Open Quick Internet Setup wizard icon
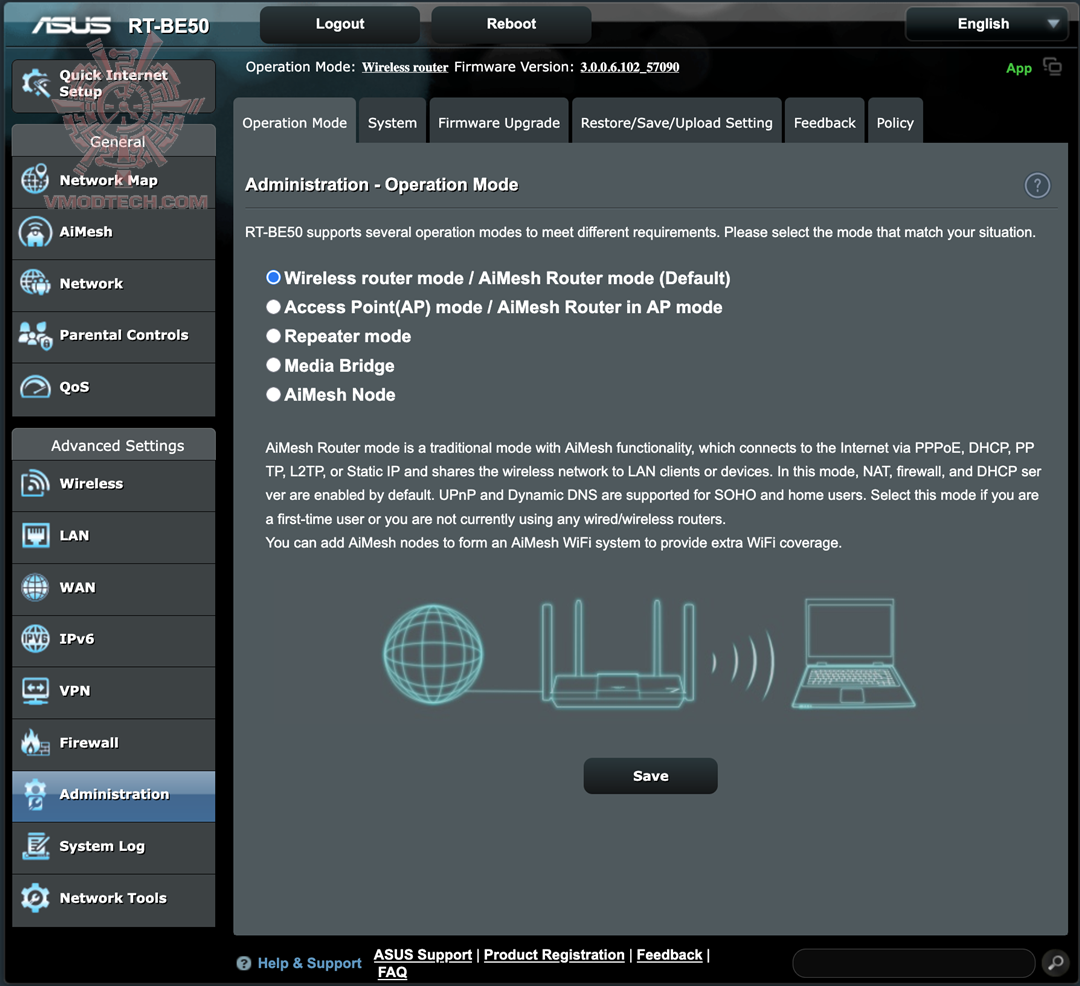Screen dimensions: 1080x986 click(36, 83)
